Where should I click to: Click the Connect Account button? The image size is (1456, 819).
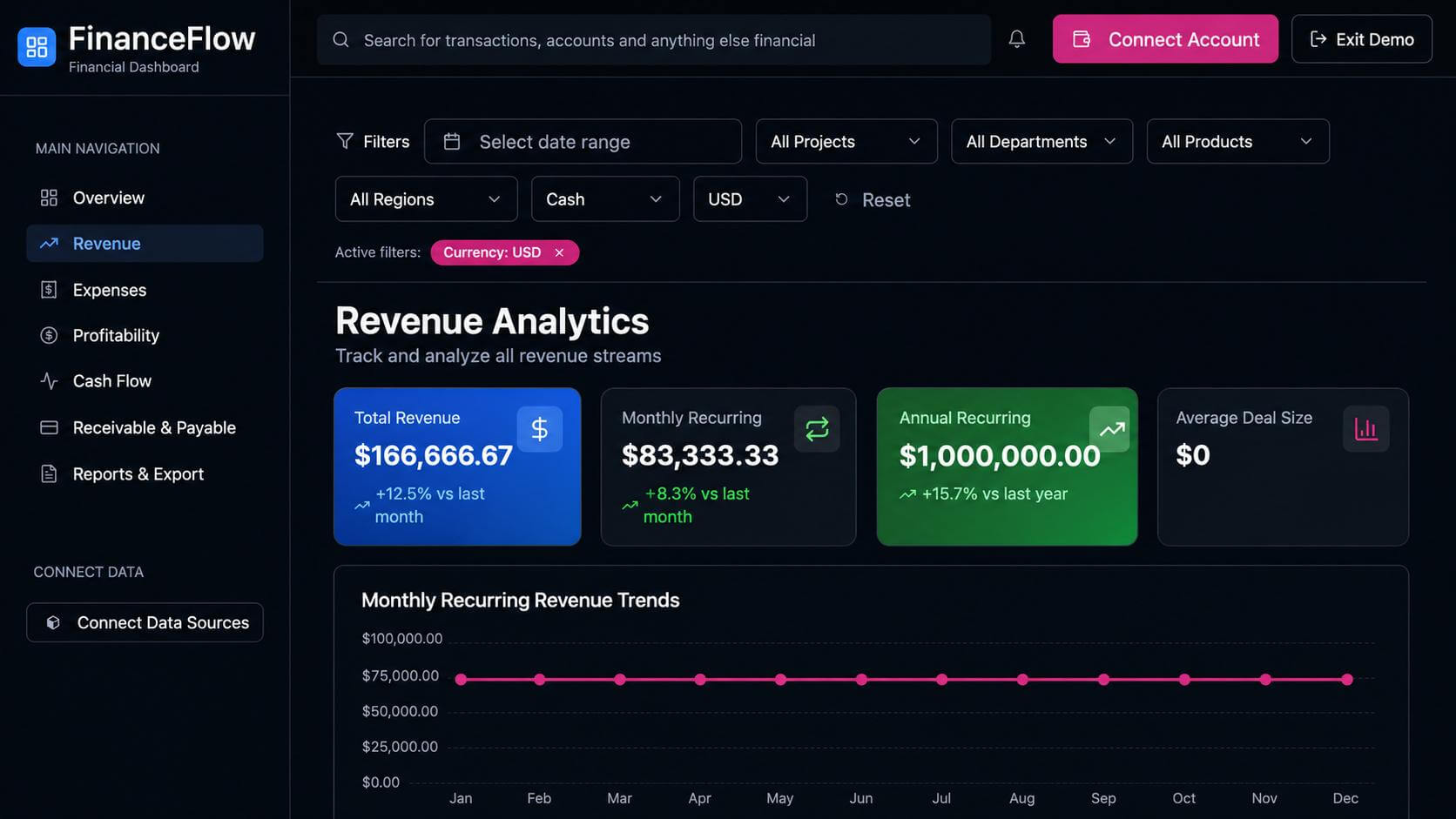(x=1165, y=39)
